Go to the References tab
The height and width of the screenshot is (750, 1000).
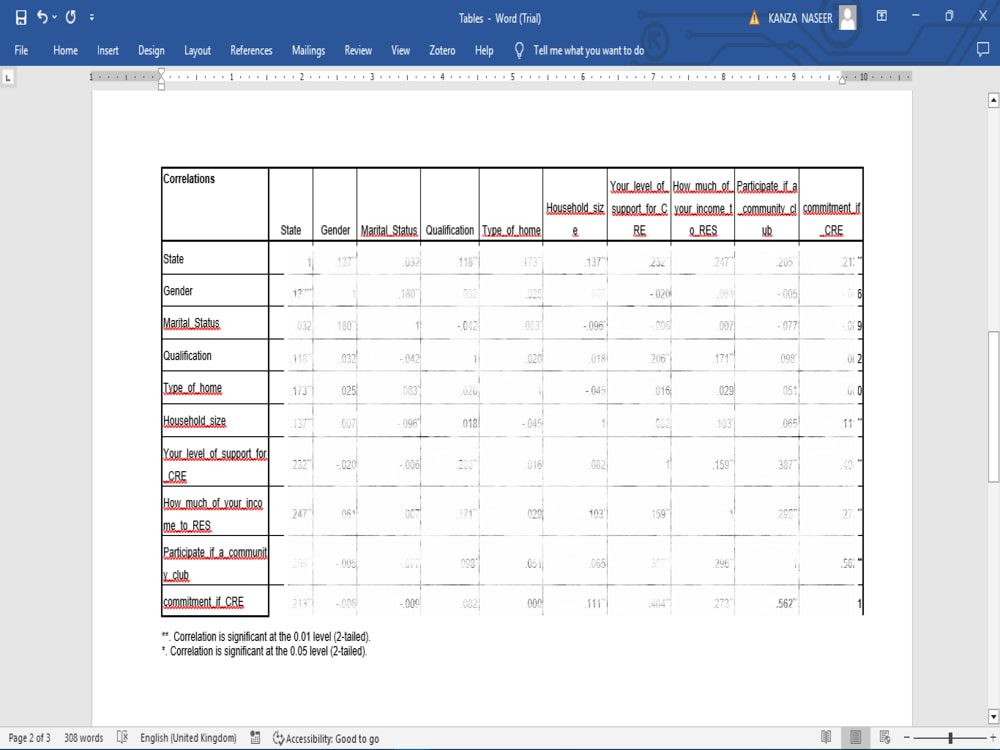(251, 50)
